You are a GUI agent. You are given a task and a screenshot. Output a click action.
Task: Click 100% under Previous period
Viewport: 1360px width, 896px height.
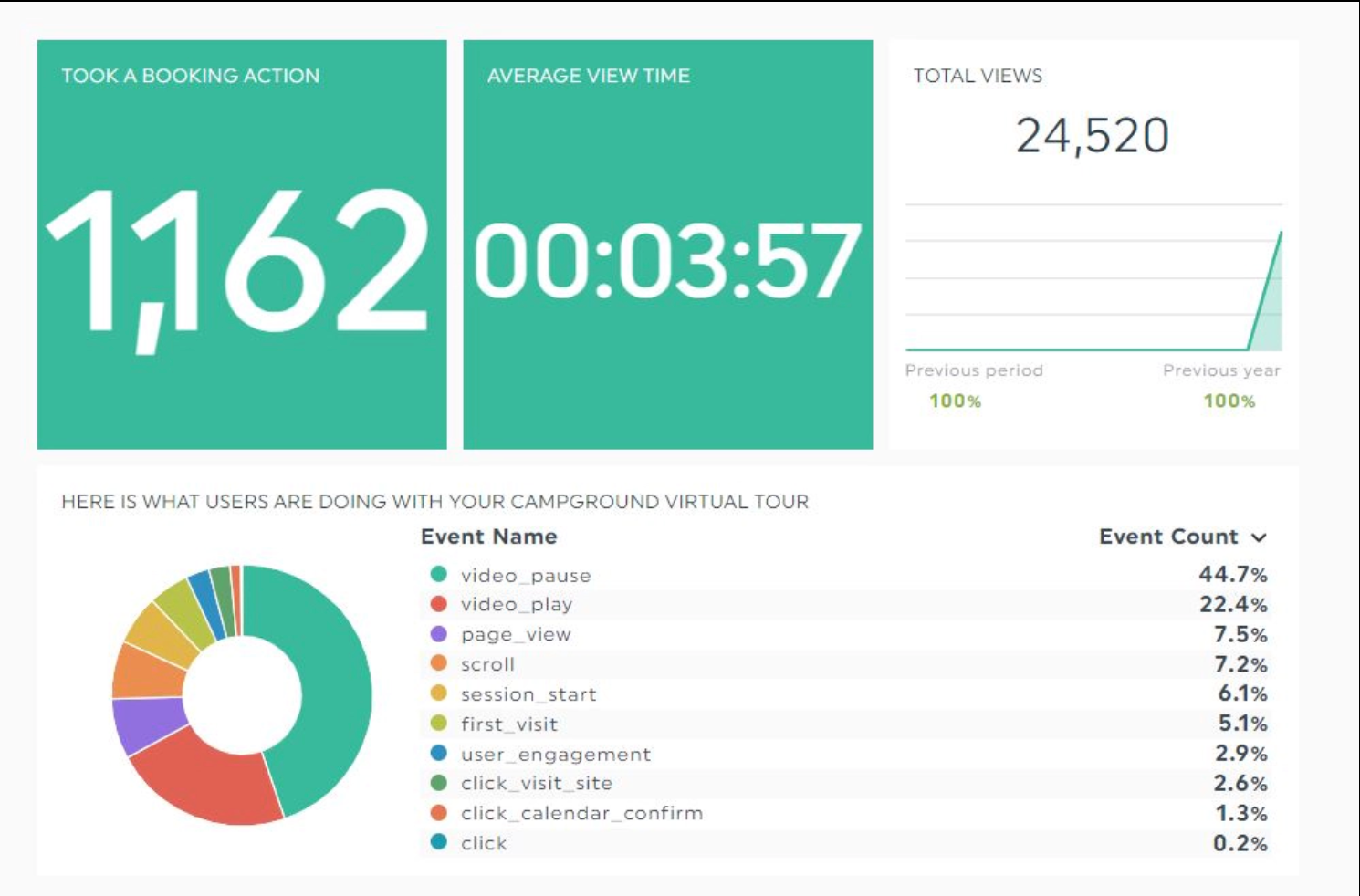[955, 401]
